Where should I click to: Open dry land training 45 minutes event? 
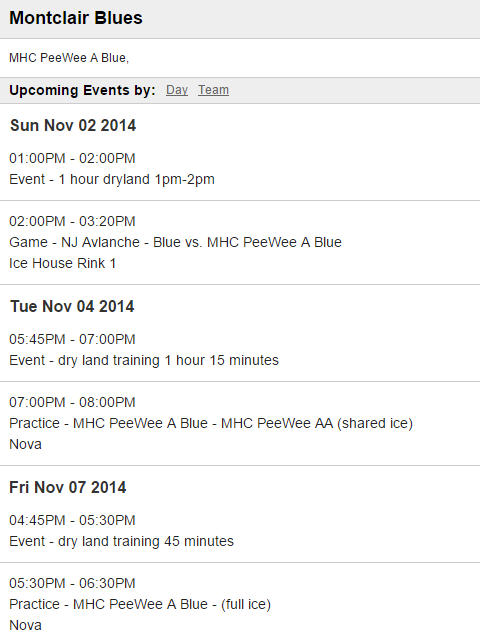(x=121, y=541)
